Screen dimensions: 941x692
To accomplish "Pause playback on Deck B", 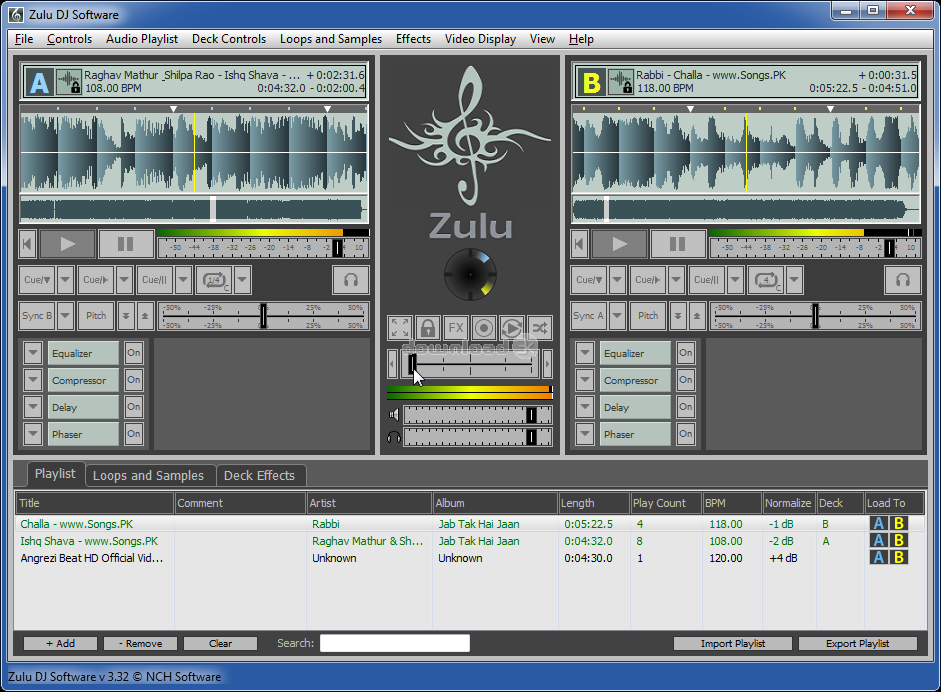I will coord(677,243).
